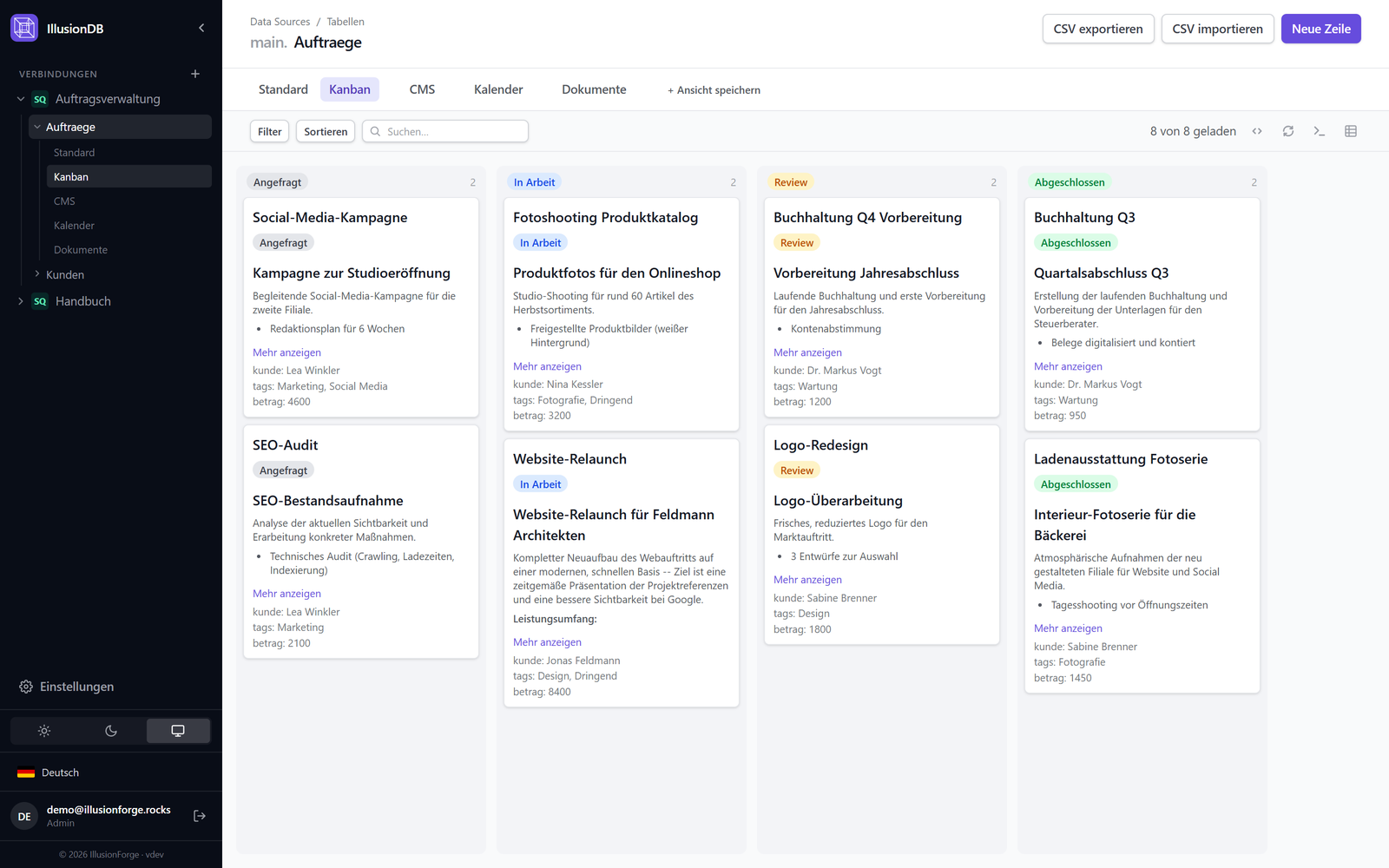Select Dokumente under Auftraege in sidebar
Image resolution: width=1389 pixels, height=868 pixels.
[81, 250]
